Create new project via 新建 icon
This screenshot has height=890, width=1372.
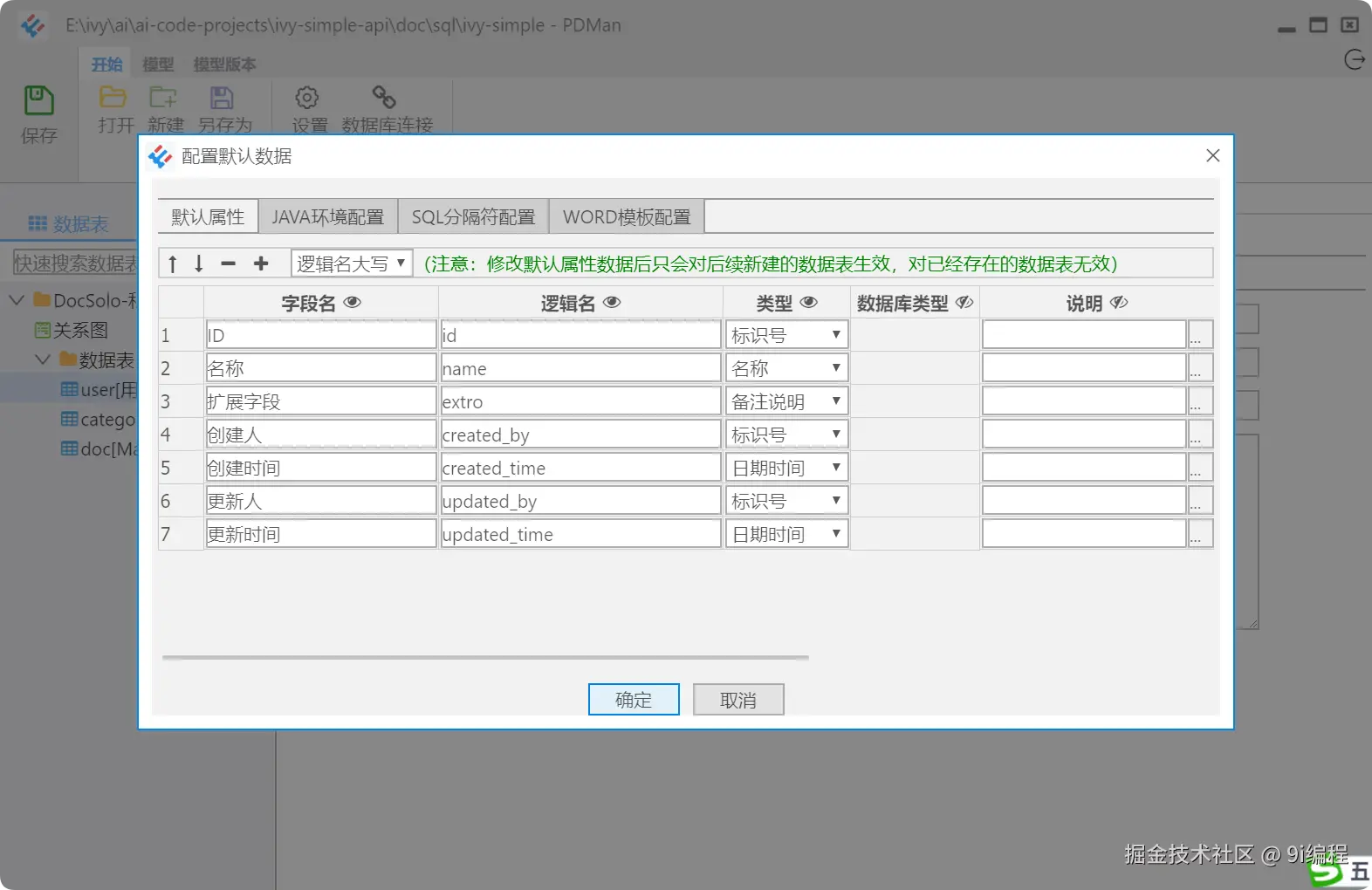(x=163, y=97)
